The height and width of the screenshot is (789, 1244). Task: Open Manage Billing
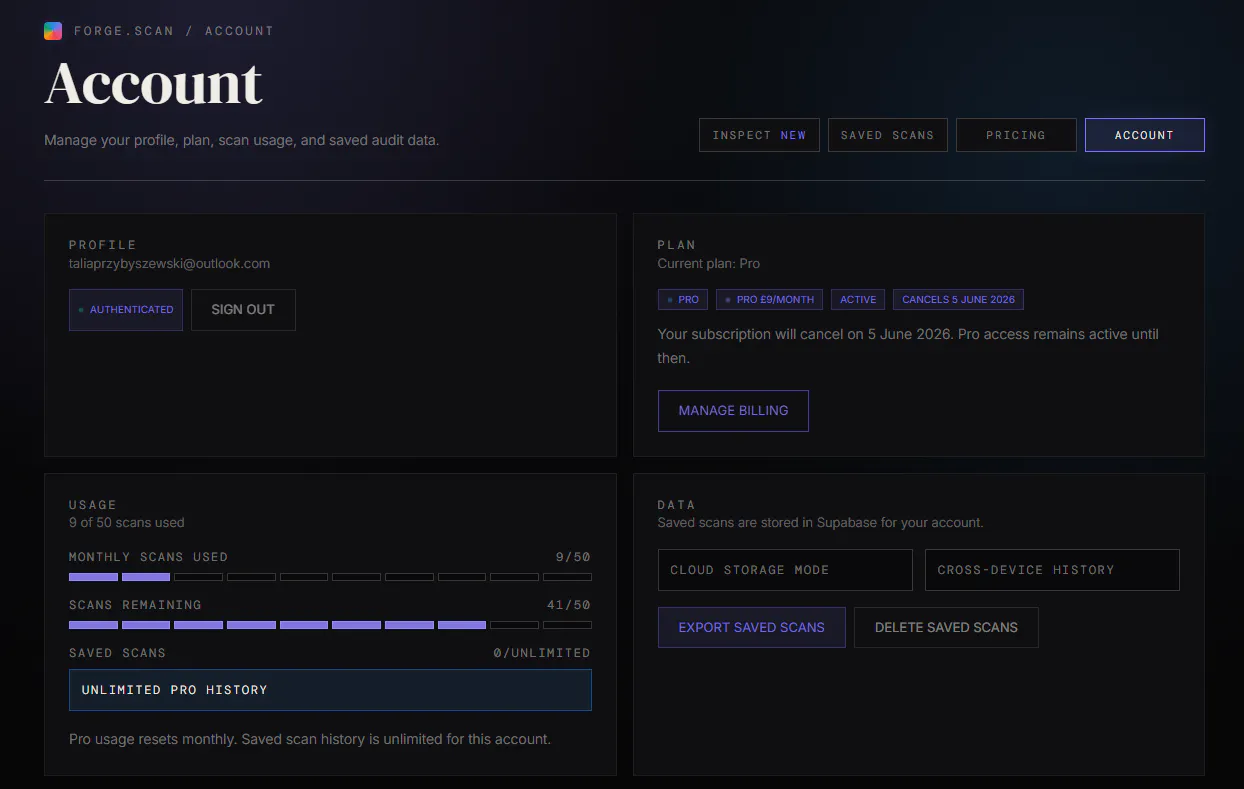(733, 411)
